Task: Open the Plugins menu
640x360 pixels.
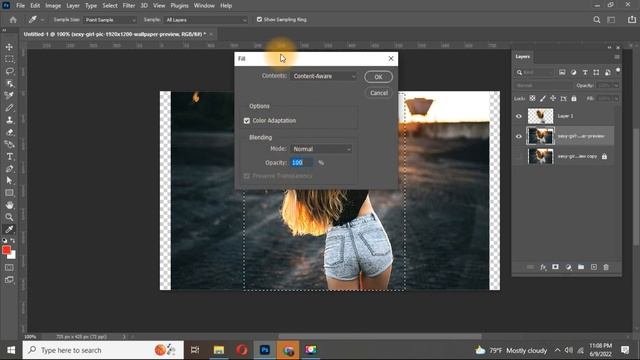Action: tap(180, 6)
